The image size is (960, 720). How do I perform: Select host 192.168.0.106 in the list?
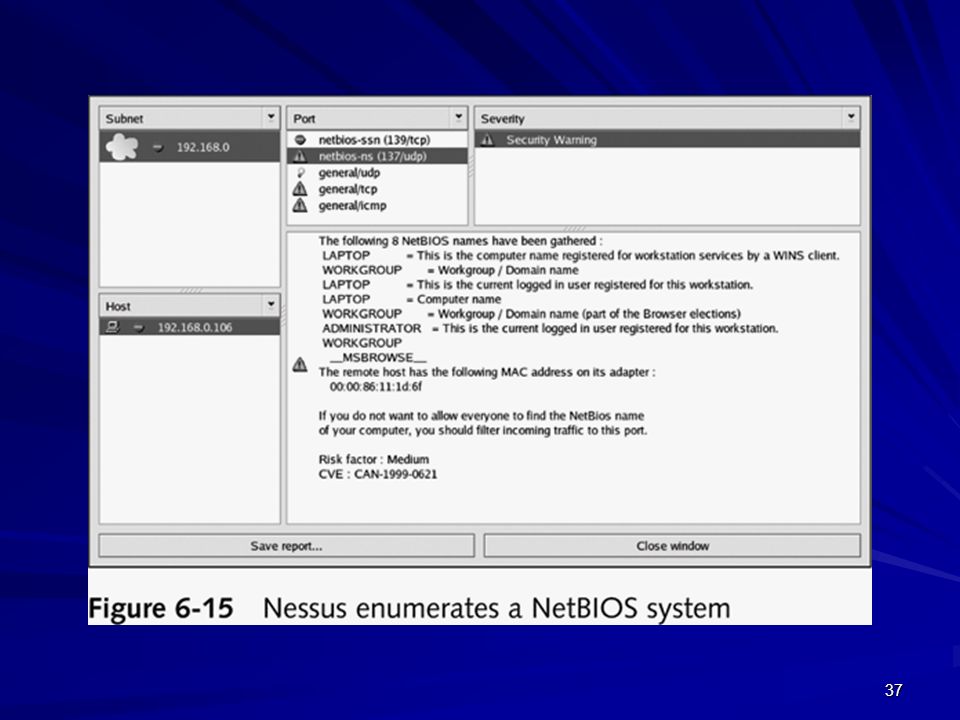coord(190,327)
